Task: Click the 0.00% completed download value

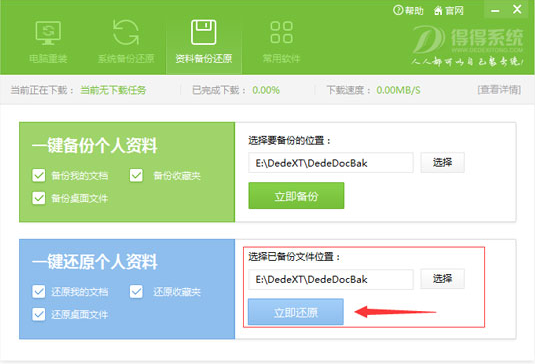Action: 266,90
